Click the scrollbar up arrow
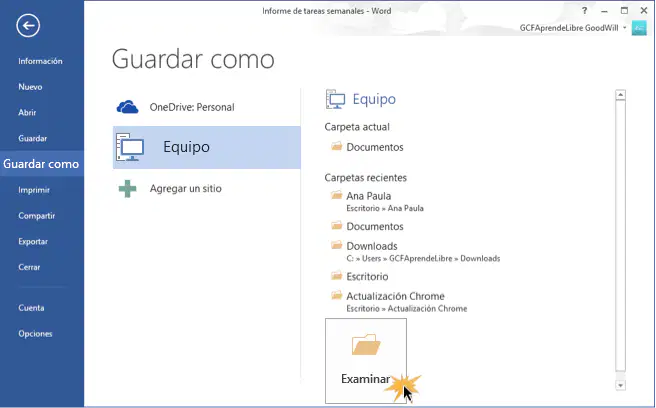The height and width of the screenshot is (408, 656). tap(620, 95)
